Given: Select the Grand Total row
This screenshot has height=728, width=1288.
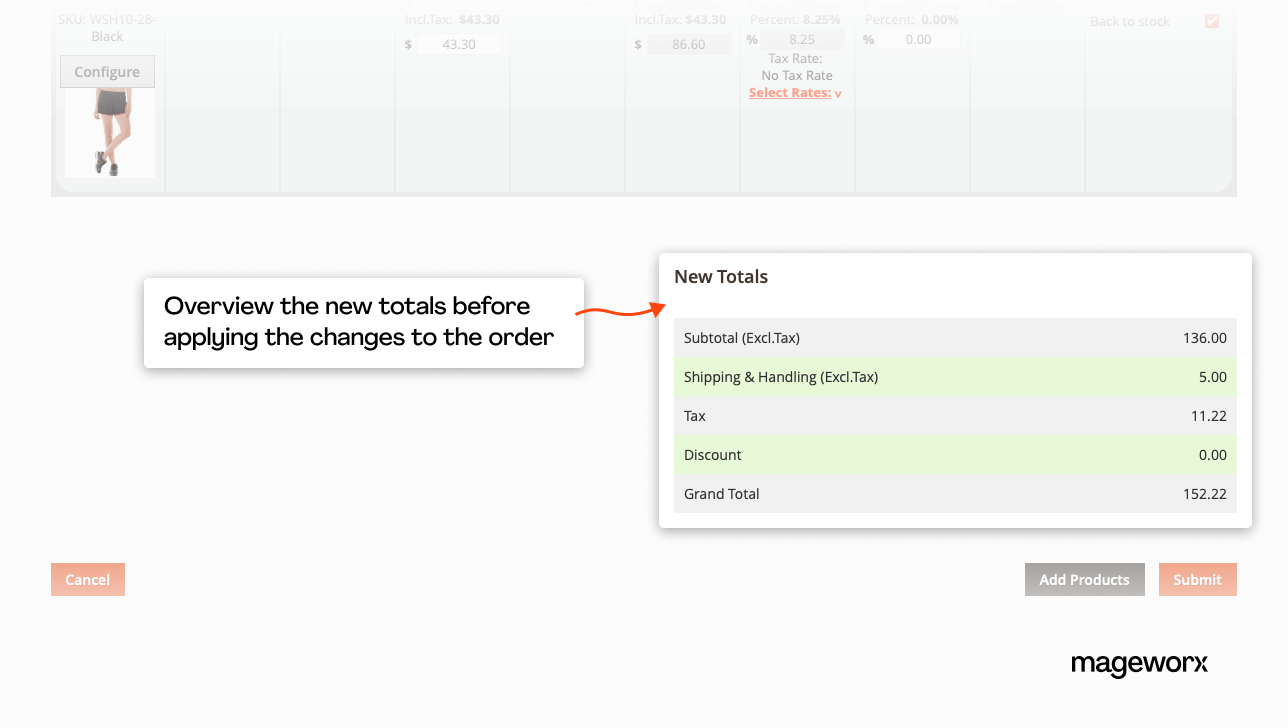Looking at the screenshot, I should [955, 493].
